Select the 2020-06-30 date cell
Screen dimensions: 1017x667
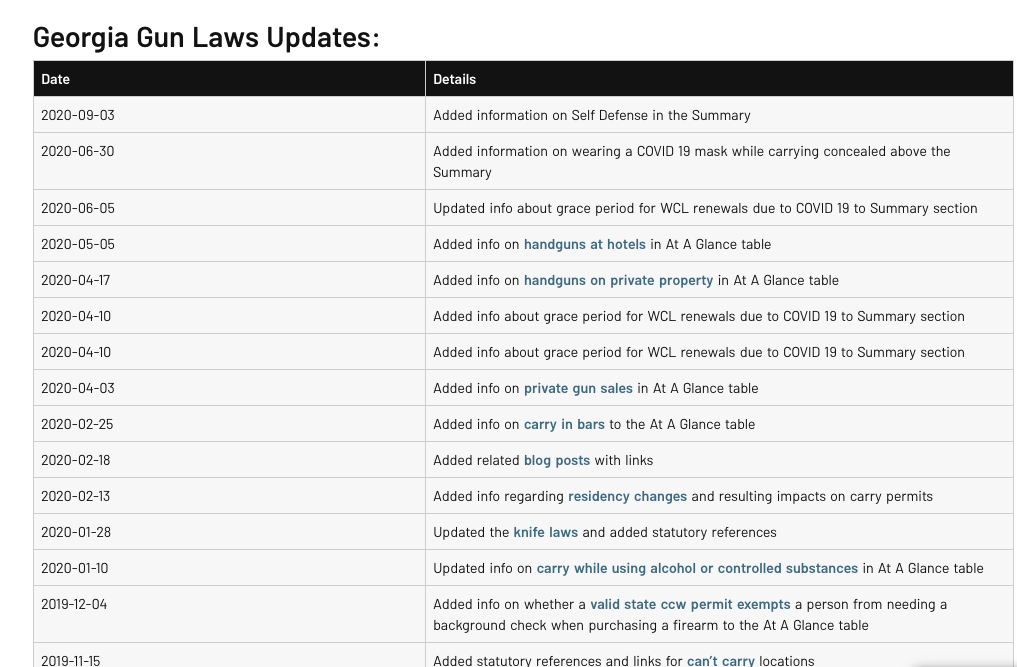[x=230, y=162]
